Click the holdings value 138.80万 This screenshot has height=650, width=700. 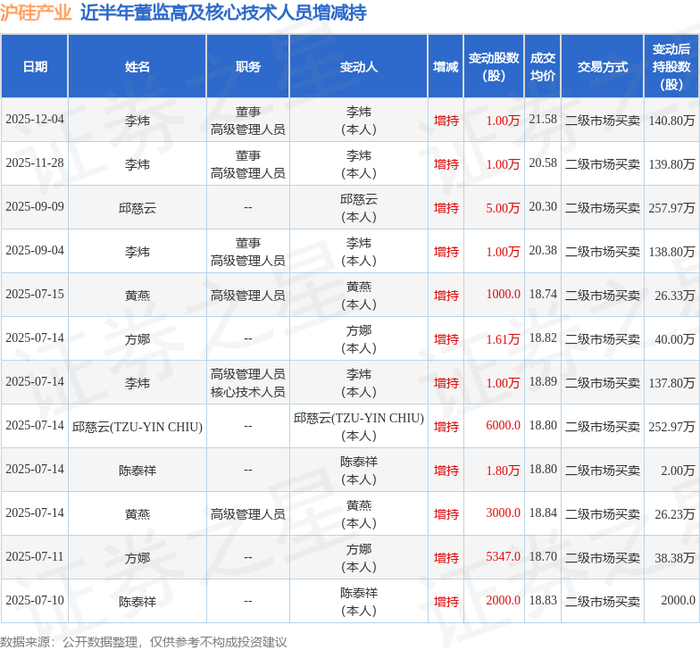tap(671, 252)
